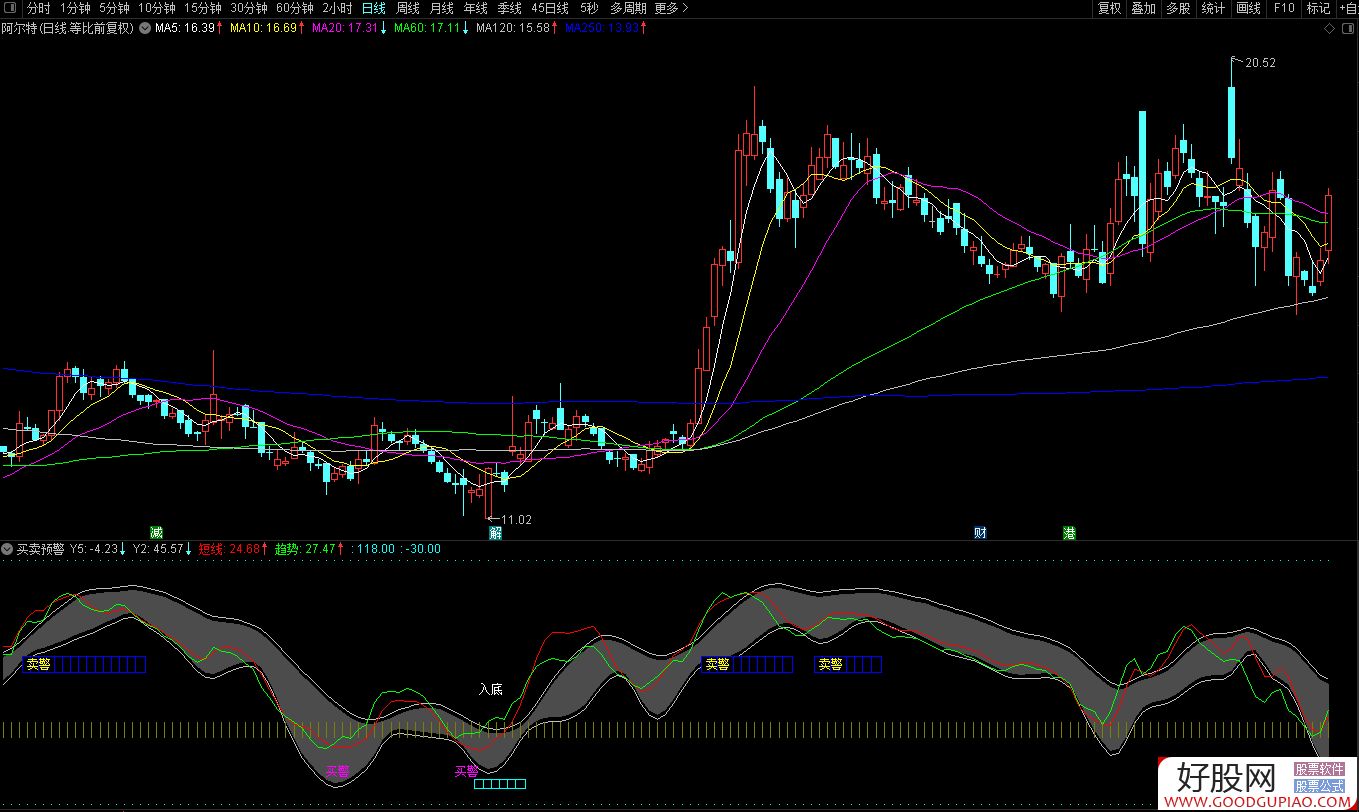Click the 解 event marker
1359x812 pixels.
pos(495,533)
